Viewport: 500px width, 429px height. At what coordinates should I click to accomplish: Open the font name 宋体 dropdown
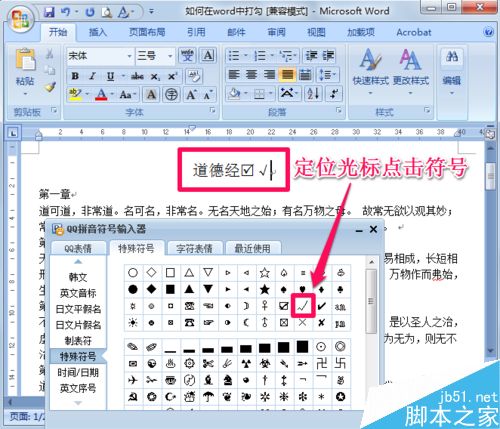click(x=130, y=56)
